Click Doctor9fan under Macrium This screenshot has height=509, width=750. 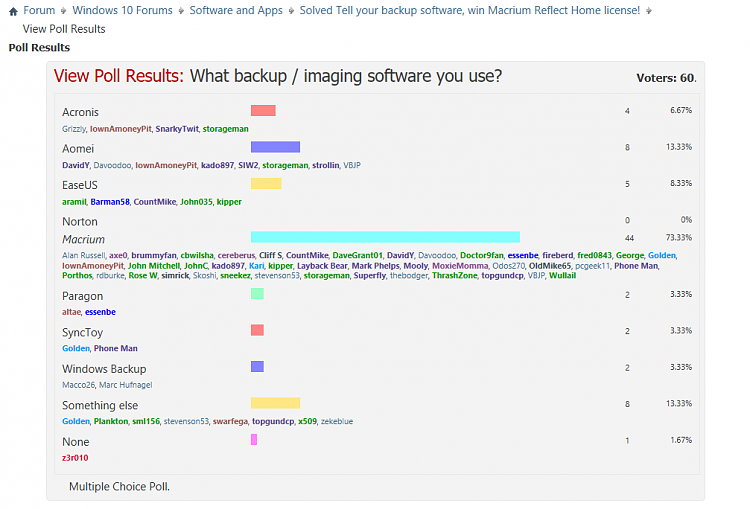482,255
